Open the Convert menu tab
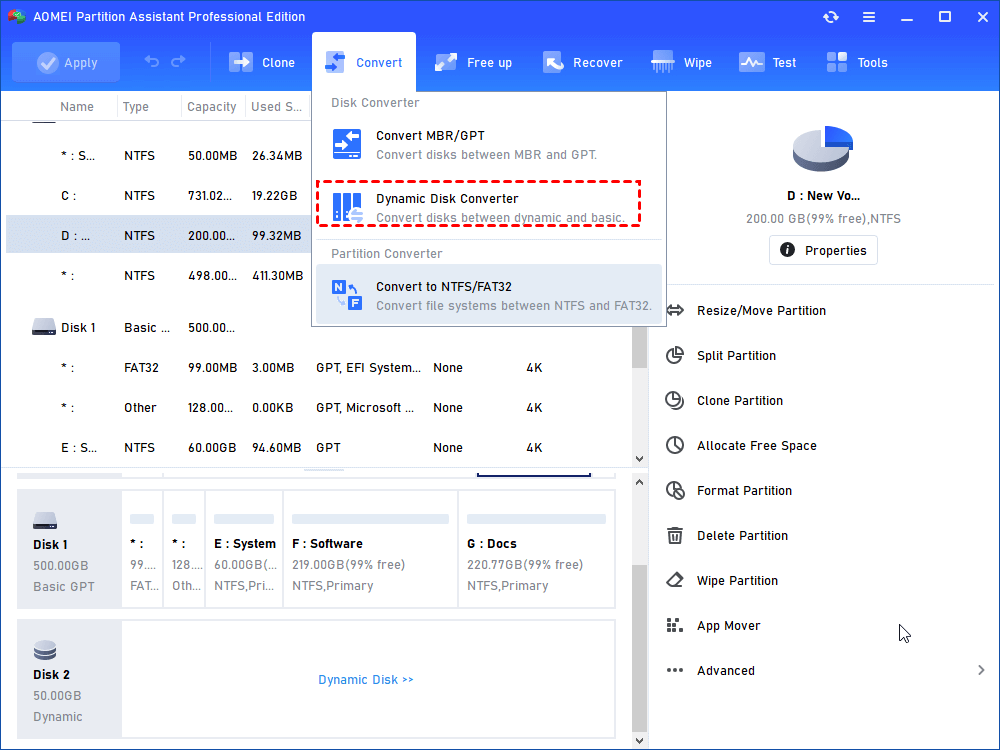 364,62
